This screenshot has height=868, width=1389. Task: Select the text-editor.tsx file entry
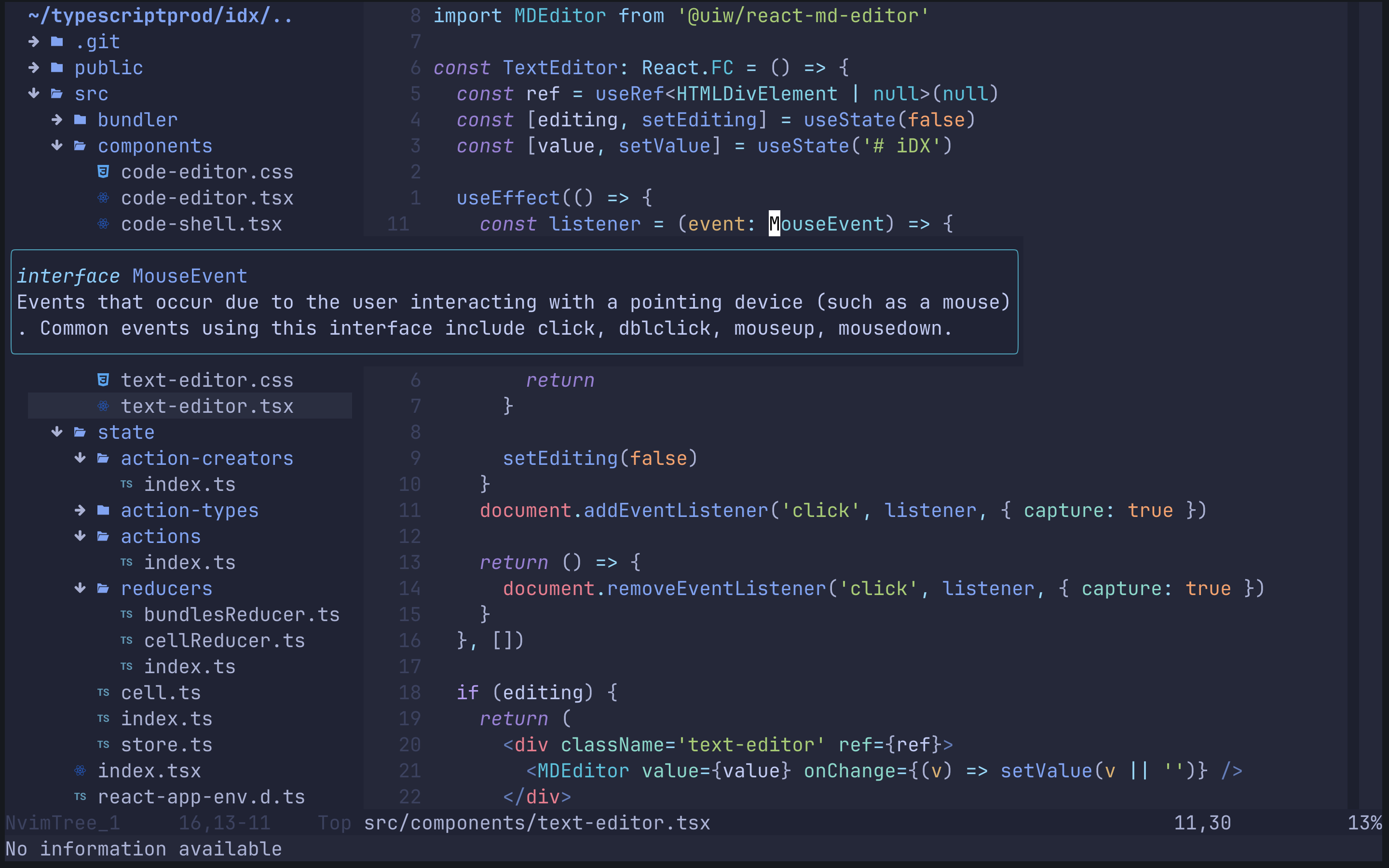click(206, 407)
